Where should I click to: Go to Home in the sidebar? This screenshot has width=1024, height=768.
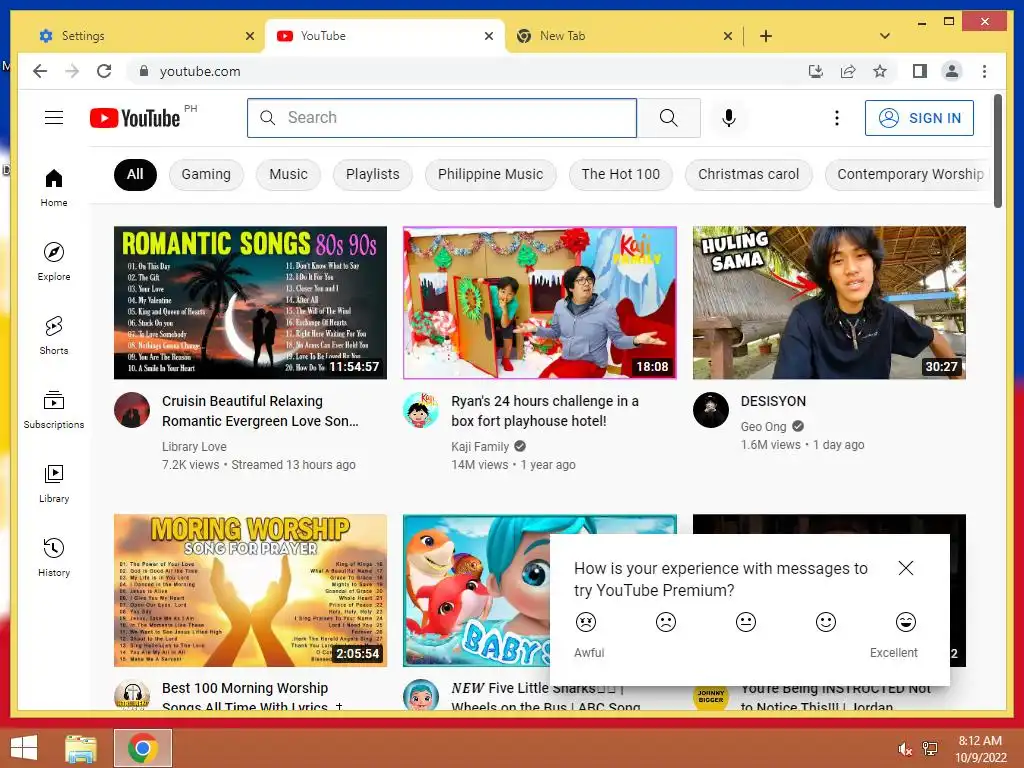(x=54, y=188)
